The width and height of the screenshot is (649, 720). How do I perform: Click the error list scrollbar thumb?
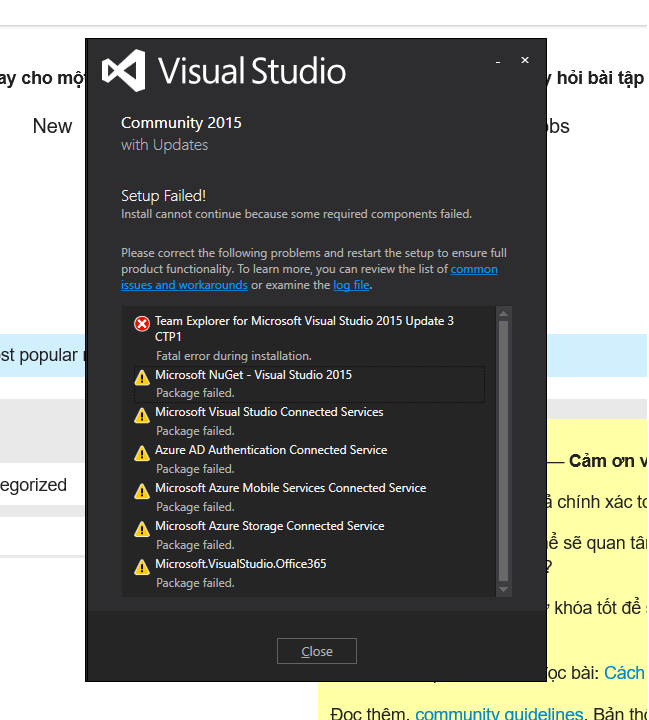point(503,451)
